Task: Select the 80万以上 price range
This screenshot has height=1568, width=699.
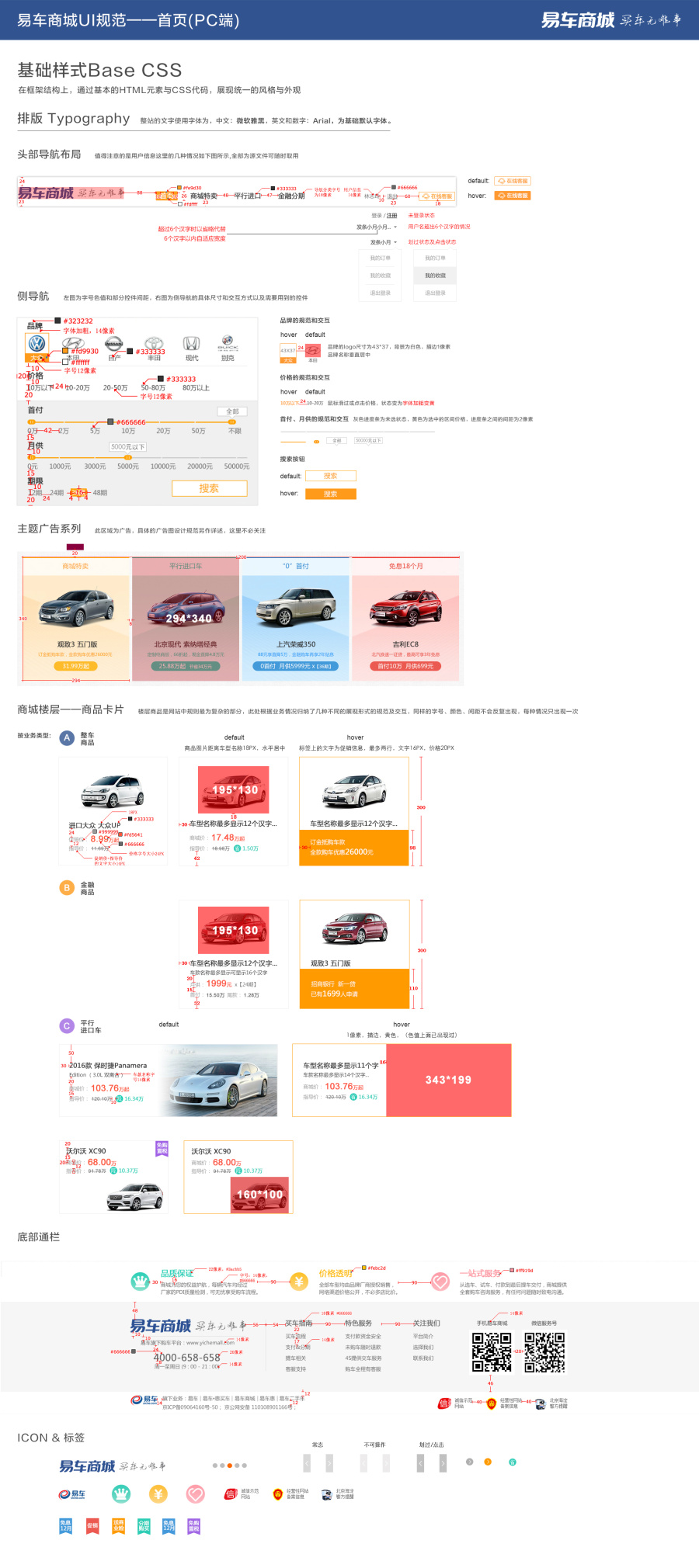Action: point(196,387)
